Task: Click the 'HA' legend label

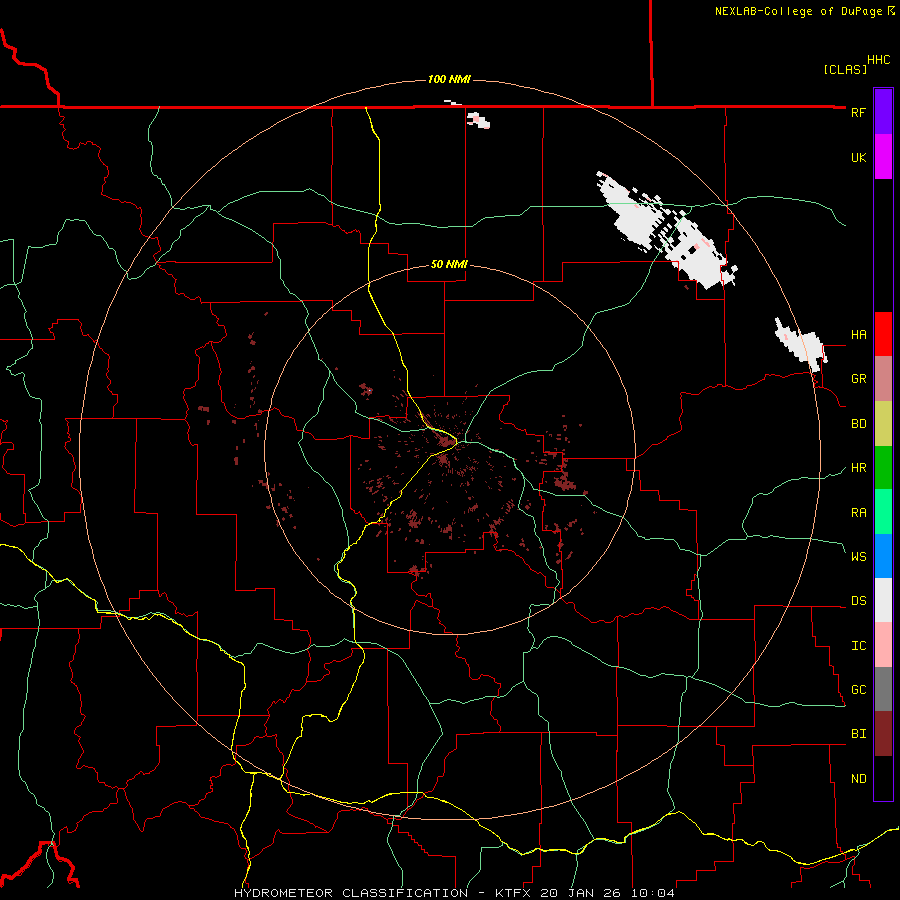Action: pyautogui.click(x=858, y=335)
